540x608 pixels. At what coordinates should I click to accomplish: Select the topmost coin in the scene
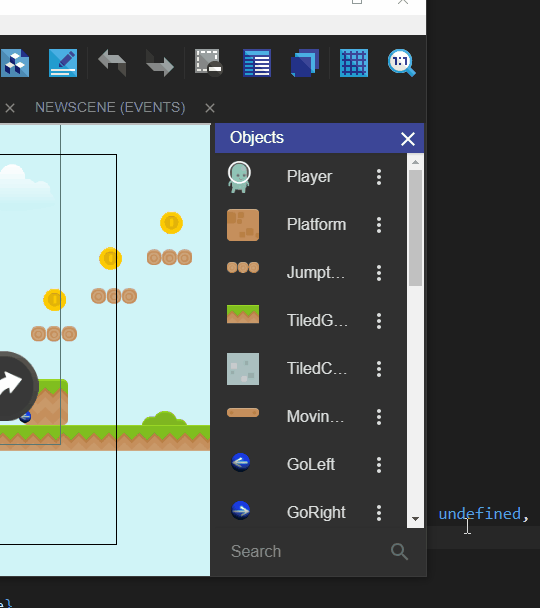pos(171,223)
